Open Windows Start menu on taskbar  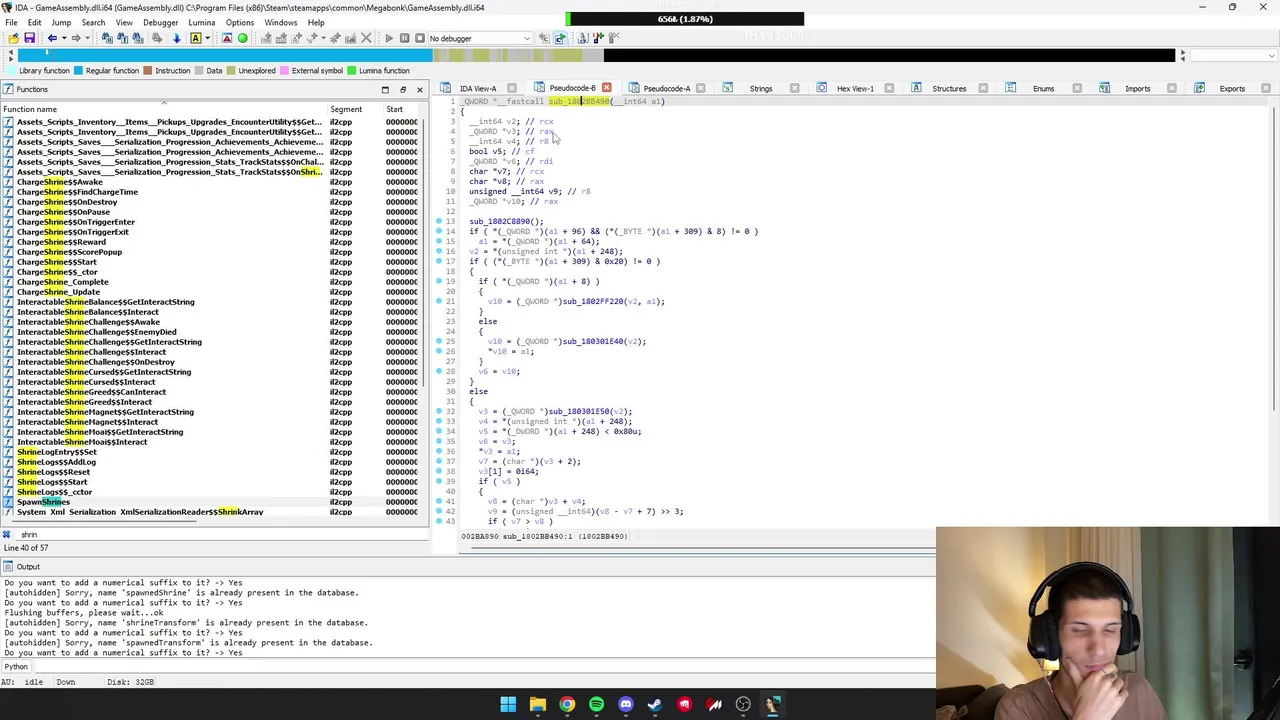508,705
